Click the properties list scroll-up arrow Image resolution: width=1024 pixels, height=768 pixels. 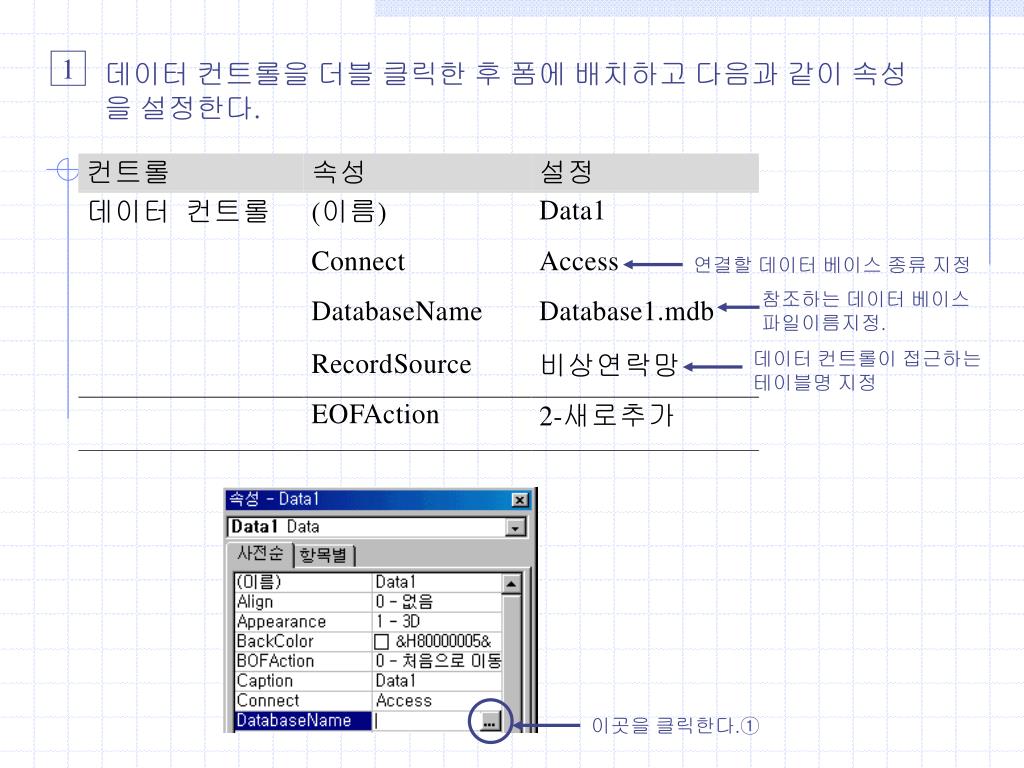coord(511,584)
